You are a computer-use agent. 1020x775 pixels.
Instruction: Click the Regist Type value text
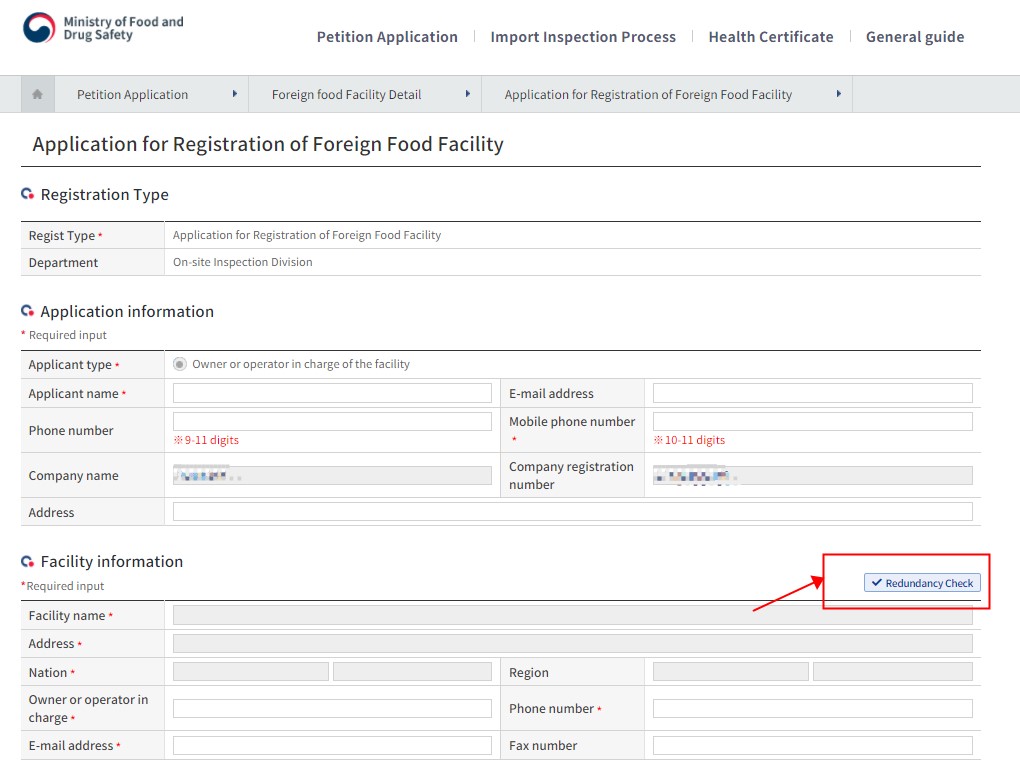pos(306,235)
